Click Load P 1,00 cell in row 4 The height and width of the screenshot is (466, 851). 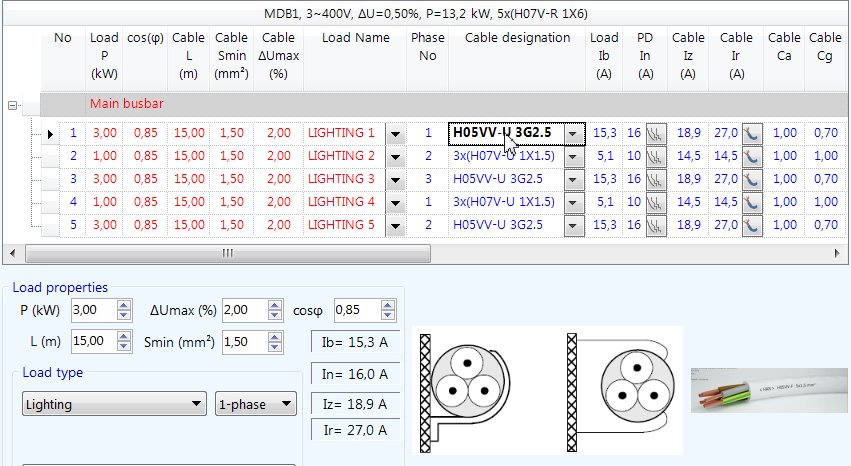tap(104, 202)
